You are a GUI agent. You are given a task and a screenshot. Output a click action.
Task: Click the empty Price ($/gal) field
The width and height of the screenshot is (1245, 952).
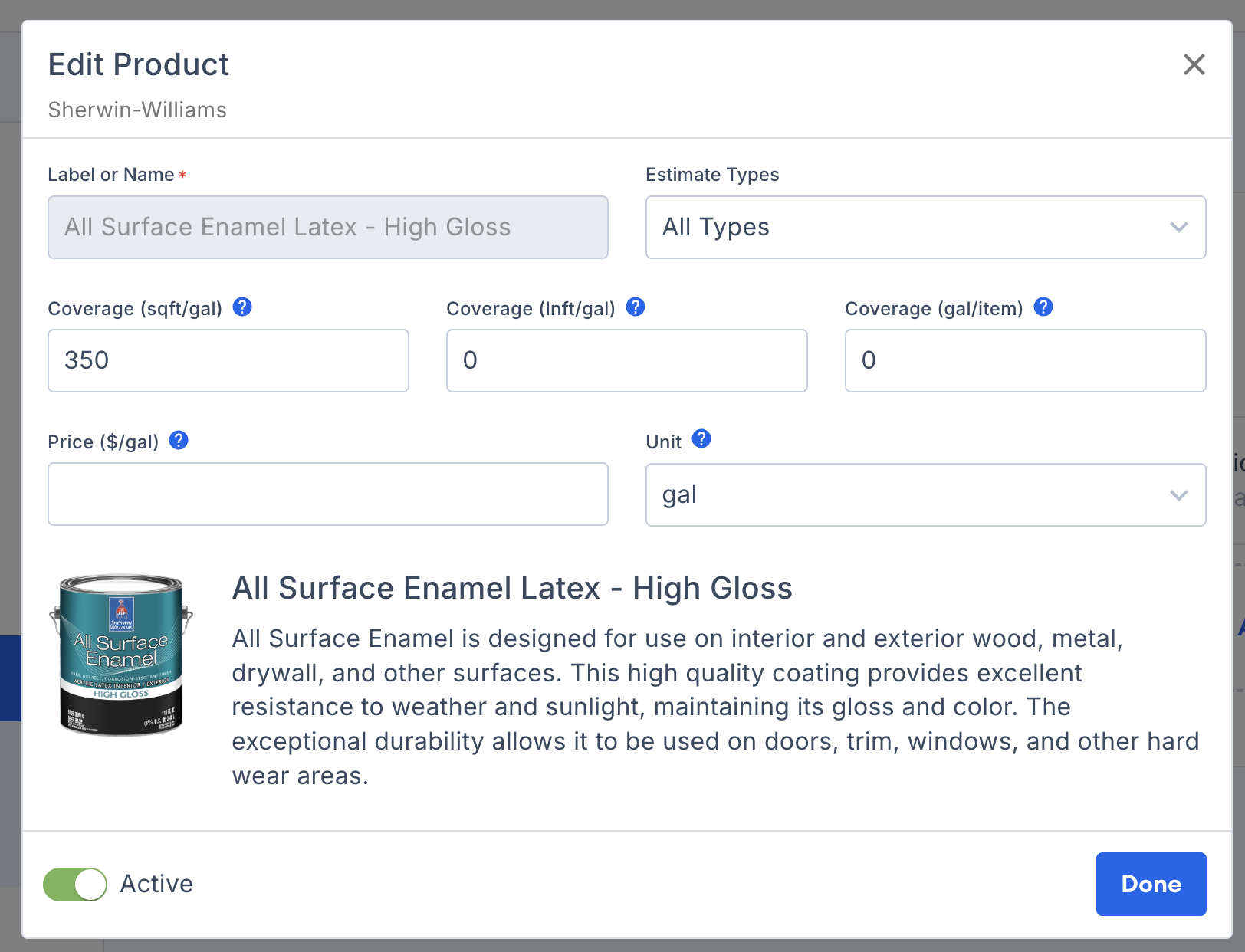(x=328, y=494)
